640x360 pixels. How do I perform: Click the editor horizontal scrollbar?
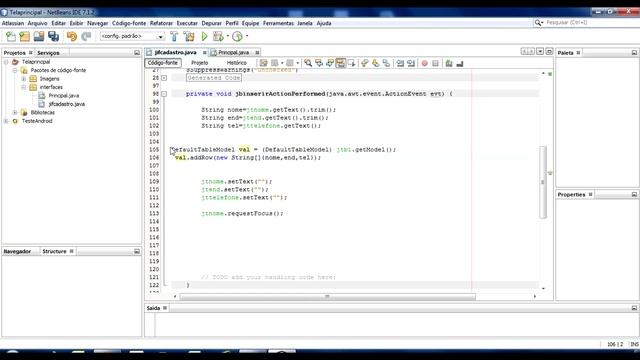pyautogui.click(x=327, y=296)
